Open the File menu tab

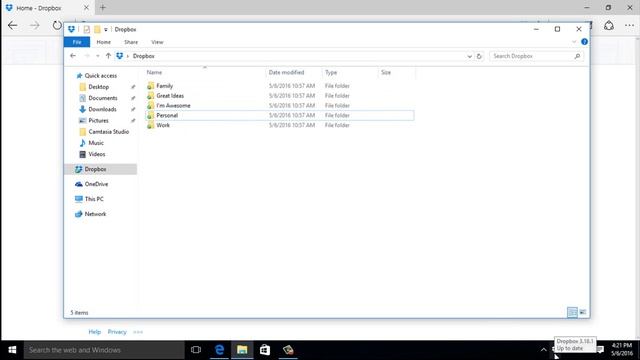(x=77, y=42)
